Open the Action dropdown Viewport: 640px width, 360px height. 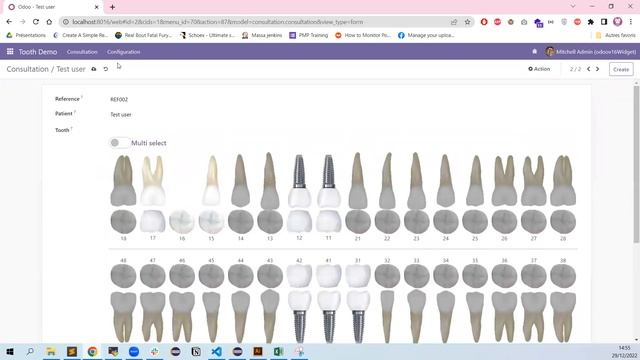(x=539, y=69)
